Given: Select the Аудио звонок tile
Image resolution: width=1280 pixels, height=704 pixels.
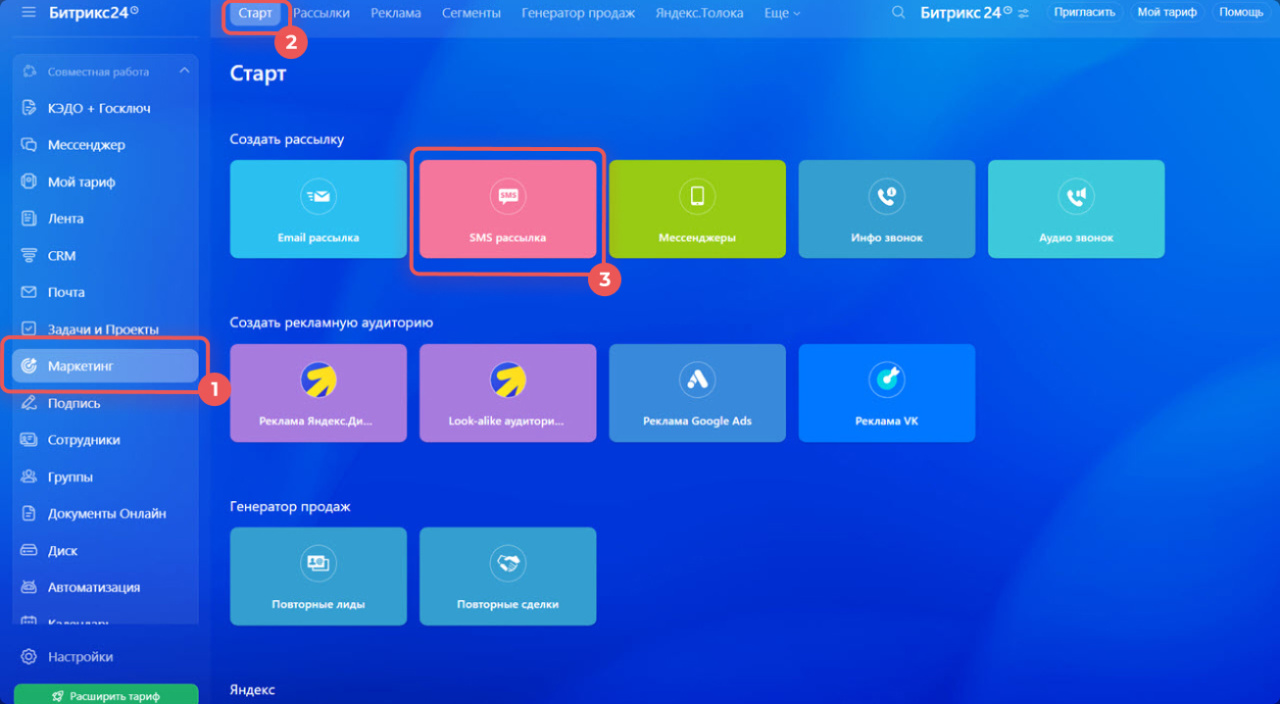Looking at the screenshot, I should (x=1076, y=209).
